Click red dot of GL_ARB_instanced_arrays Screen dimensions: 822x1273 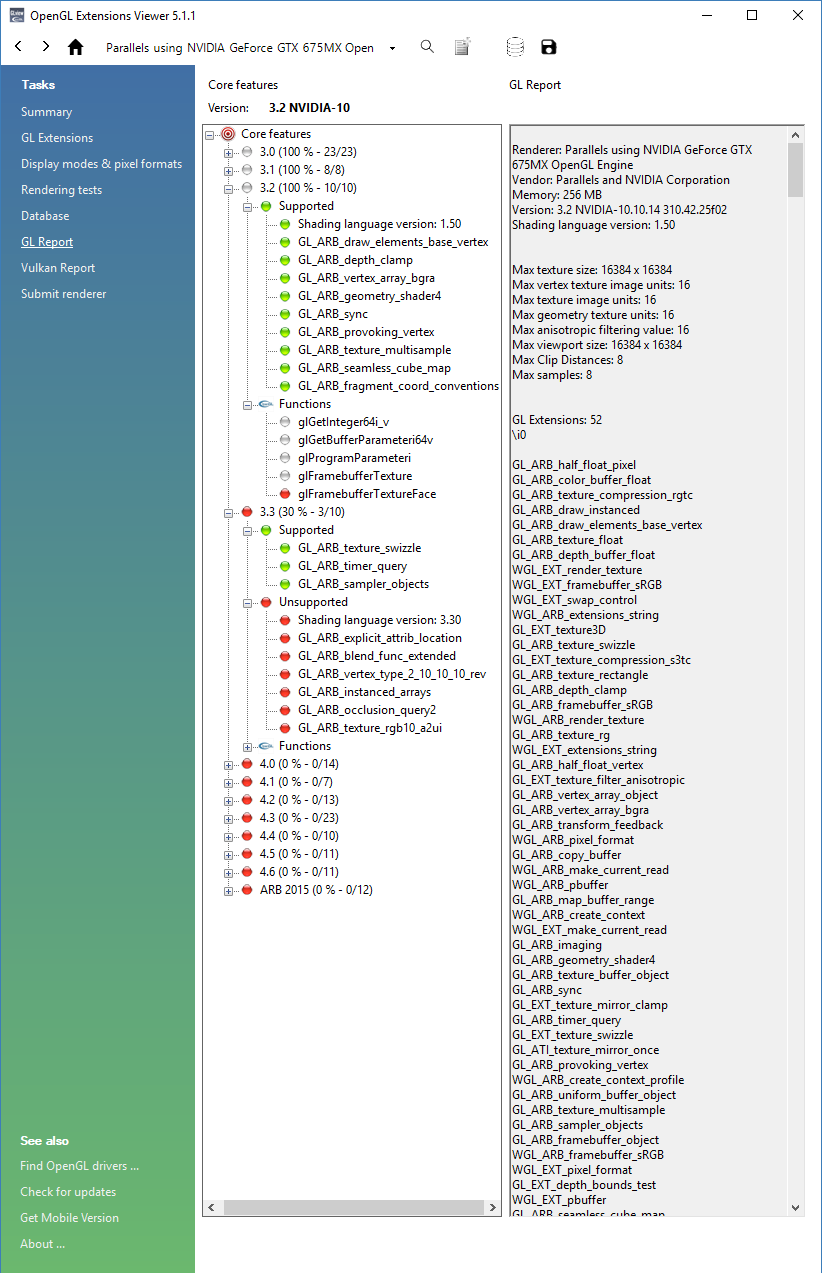pos(285,692)
